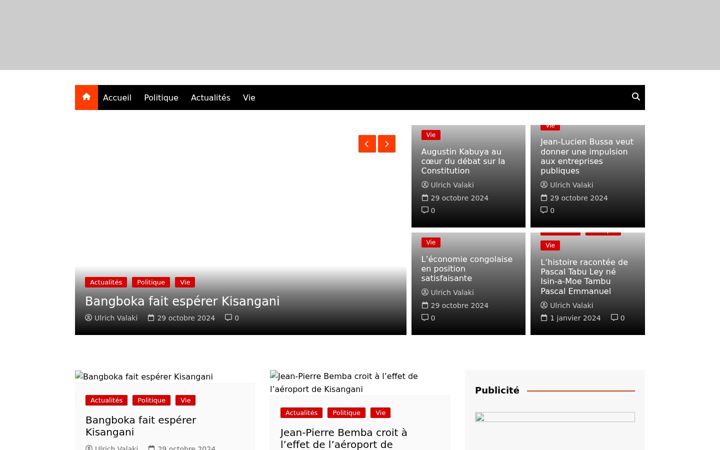Click date 1 janvier 2024 on Tabu Ley card
The image size is (720, 450).
tap(570, 318)
